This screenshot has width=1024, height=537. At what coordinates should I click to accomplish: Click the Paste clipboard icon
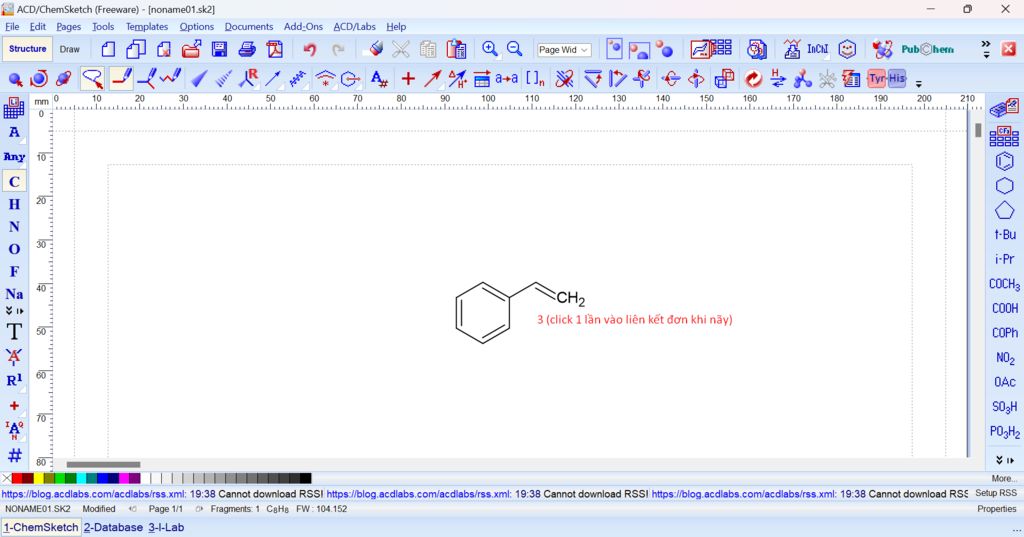456,49
